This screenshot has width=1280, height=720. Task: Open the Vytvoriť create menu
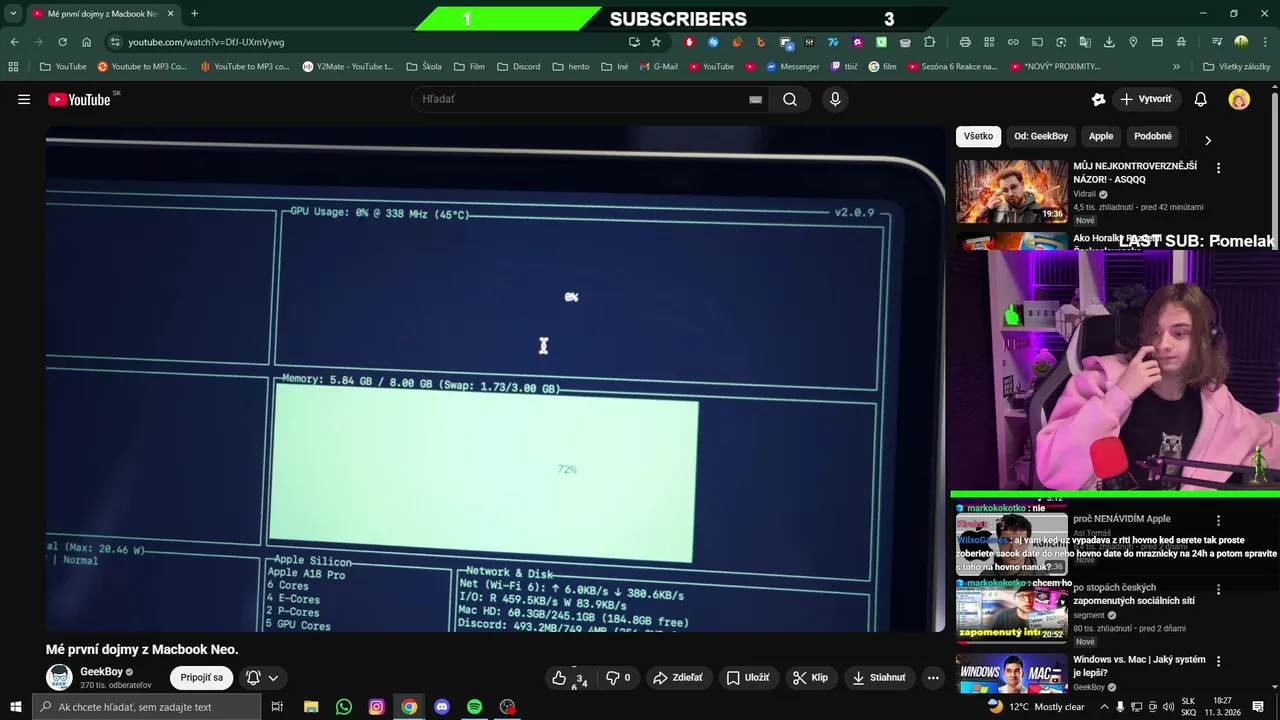click(1145, 99)
